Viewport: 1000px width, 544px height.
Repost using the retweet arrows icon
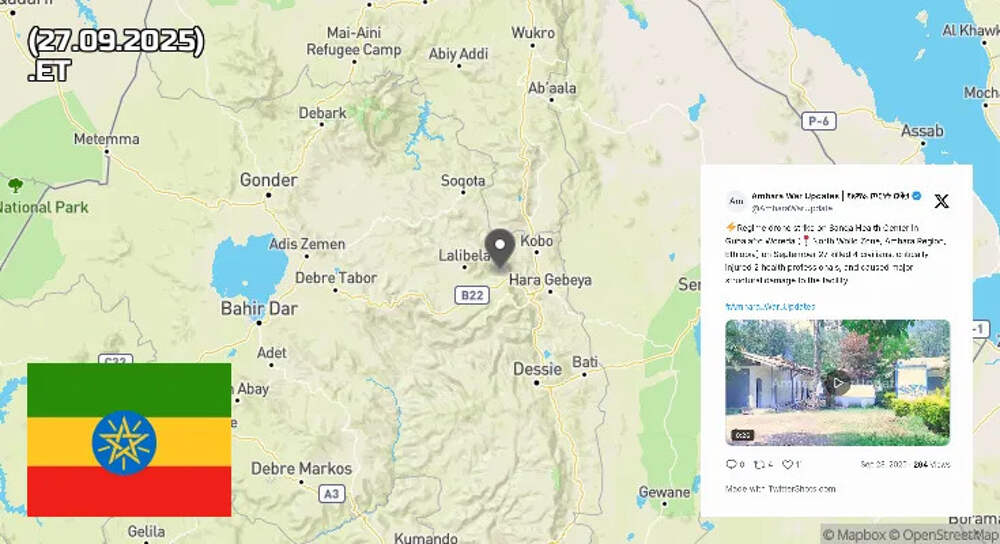tap(759, 464)
